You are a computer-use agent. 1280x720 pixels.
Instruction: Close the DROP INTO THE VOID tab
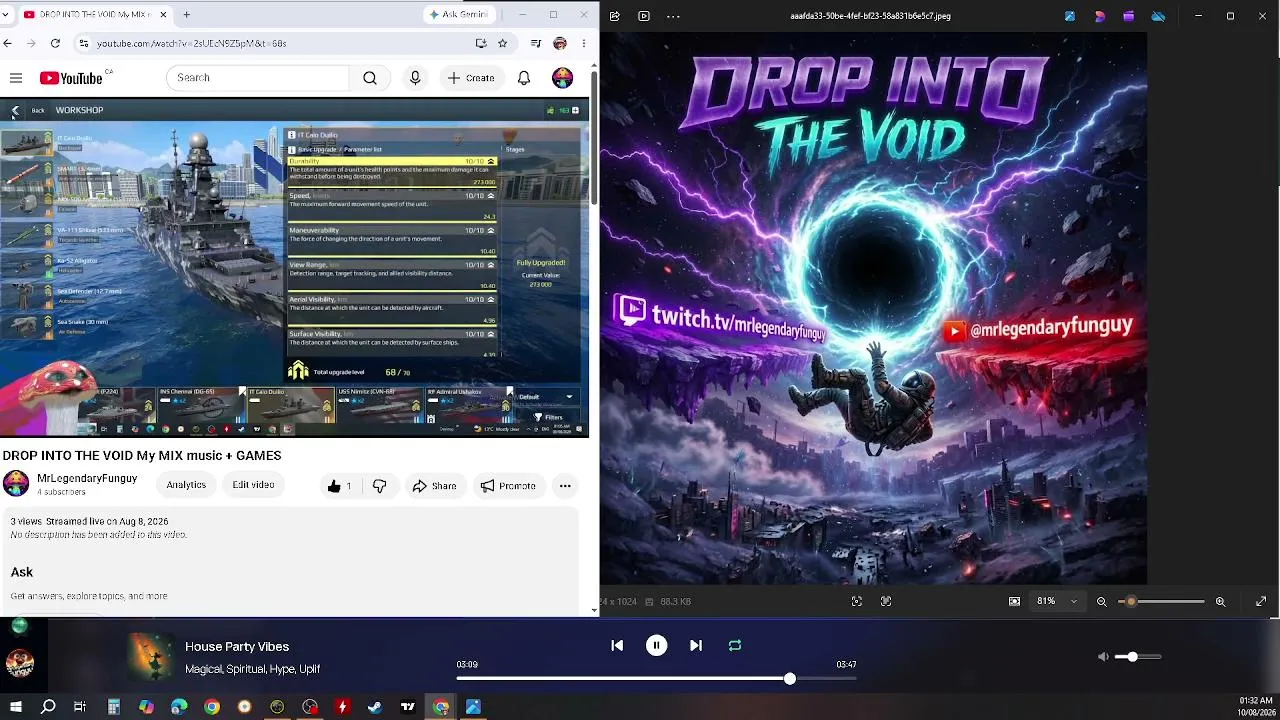tap(163, 15)
